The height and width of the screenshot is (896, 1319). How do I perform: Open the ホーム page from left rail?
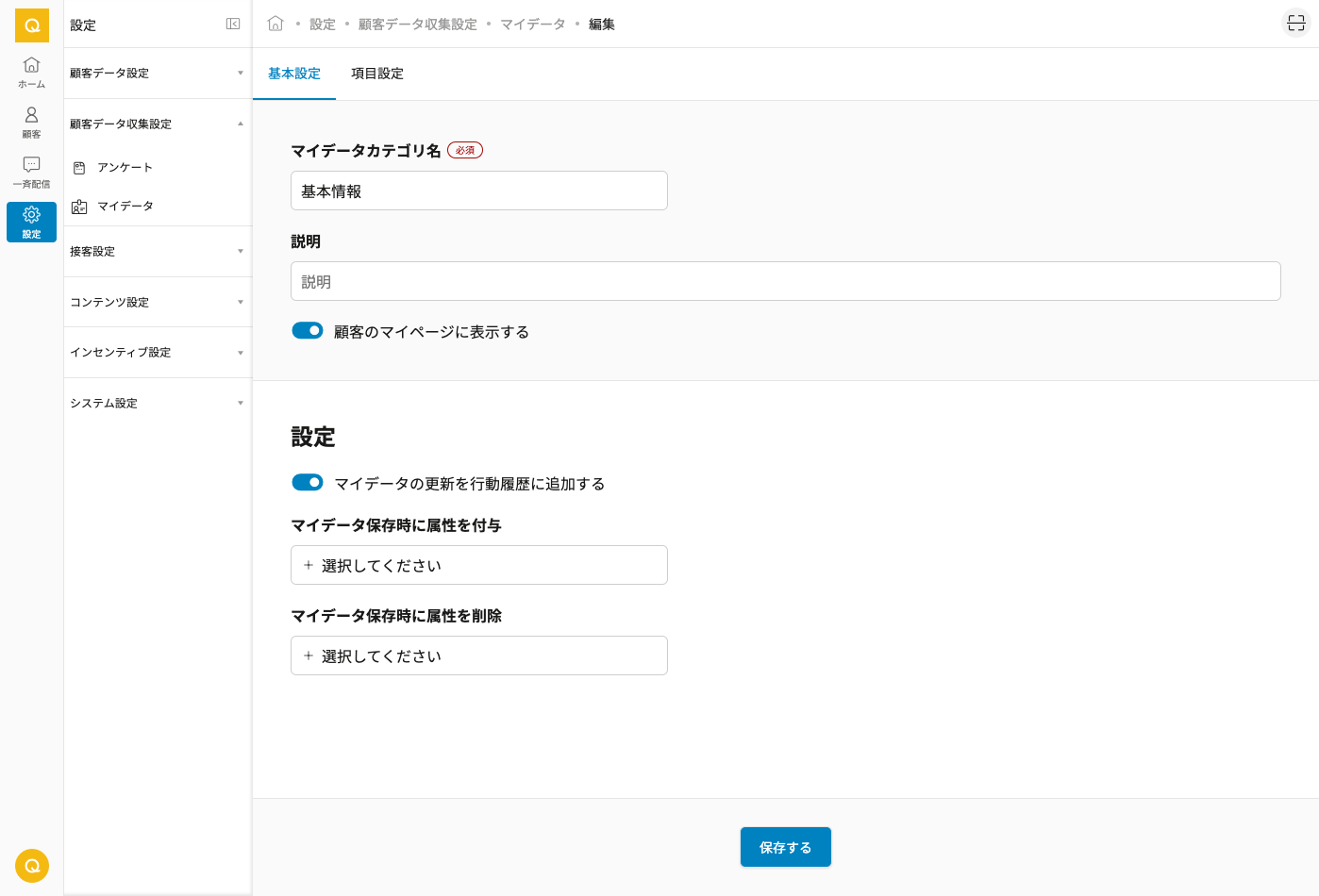[x=31, y=72]
